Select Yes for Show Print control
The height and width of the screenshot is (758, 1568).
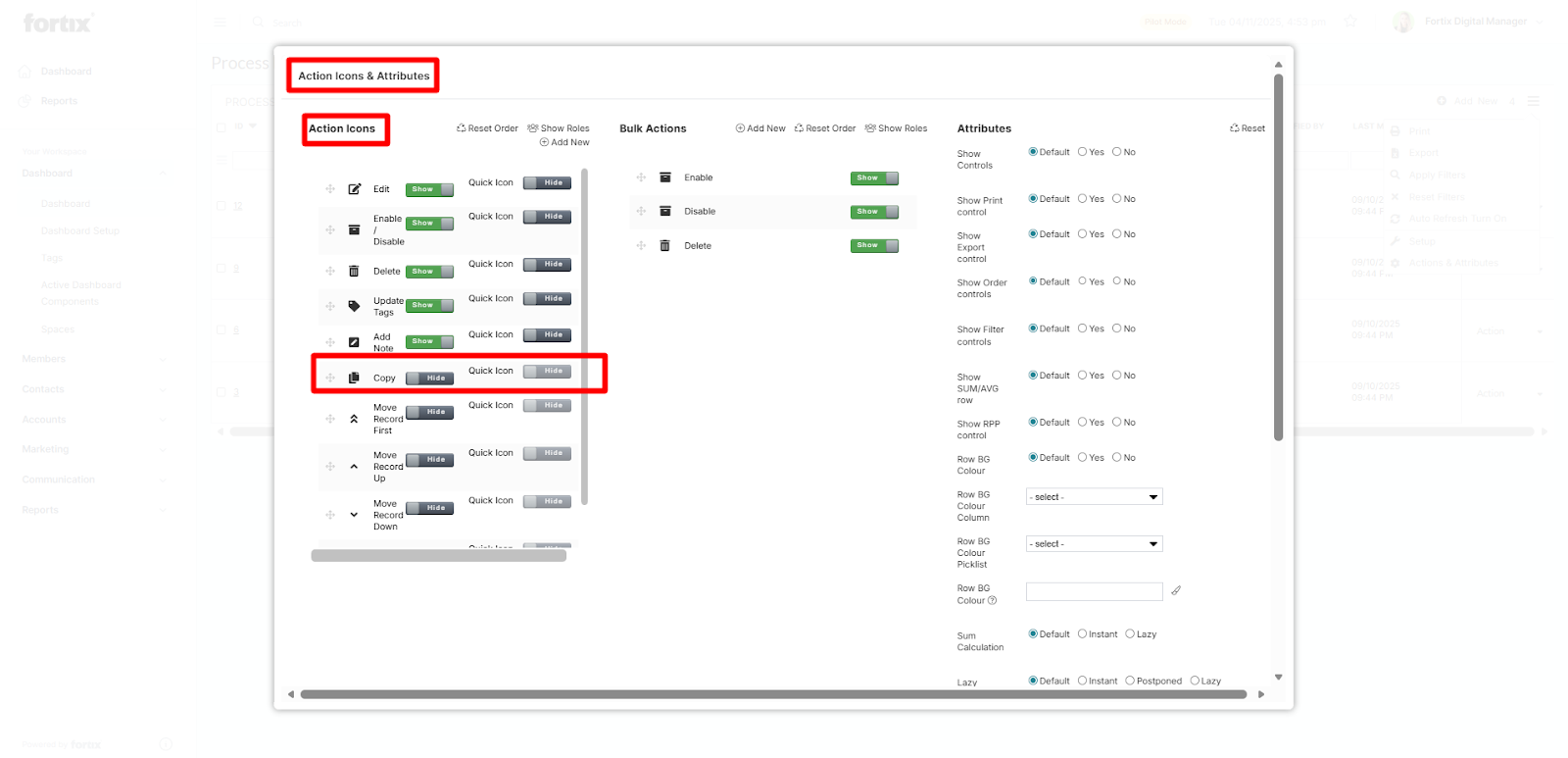(1082, 199)
